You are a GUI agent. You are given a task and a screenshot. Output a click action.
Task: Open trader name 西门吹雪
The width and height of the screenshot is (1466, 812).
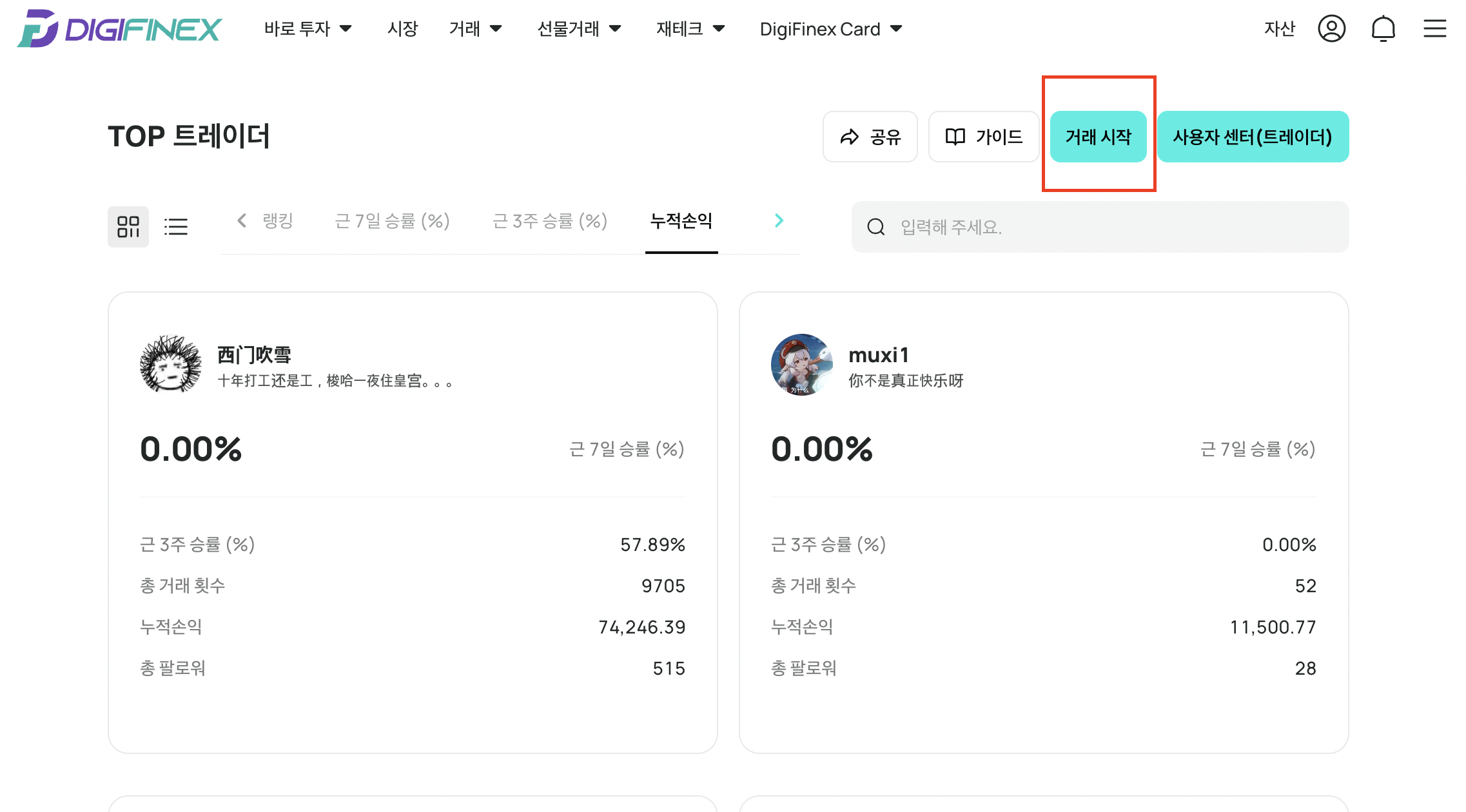[x=254, y=354]
